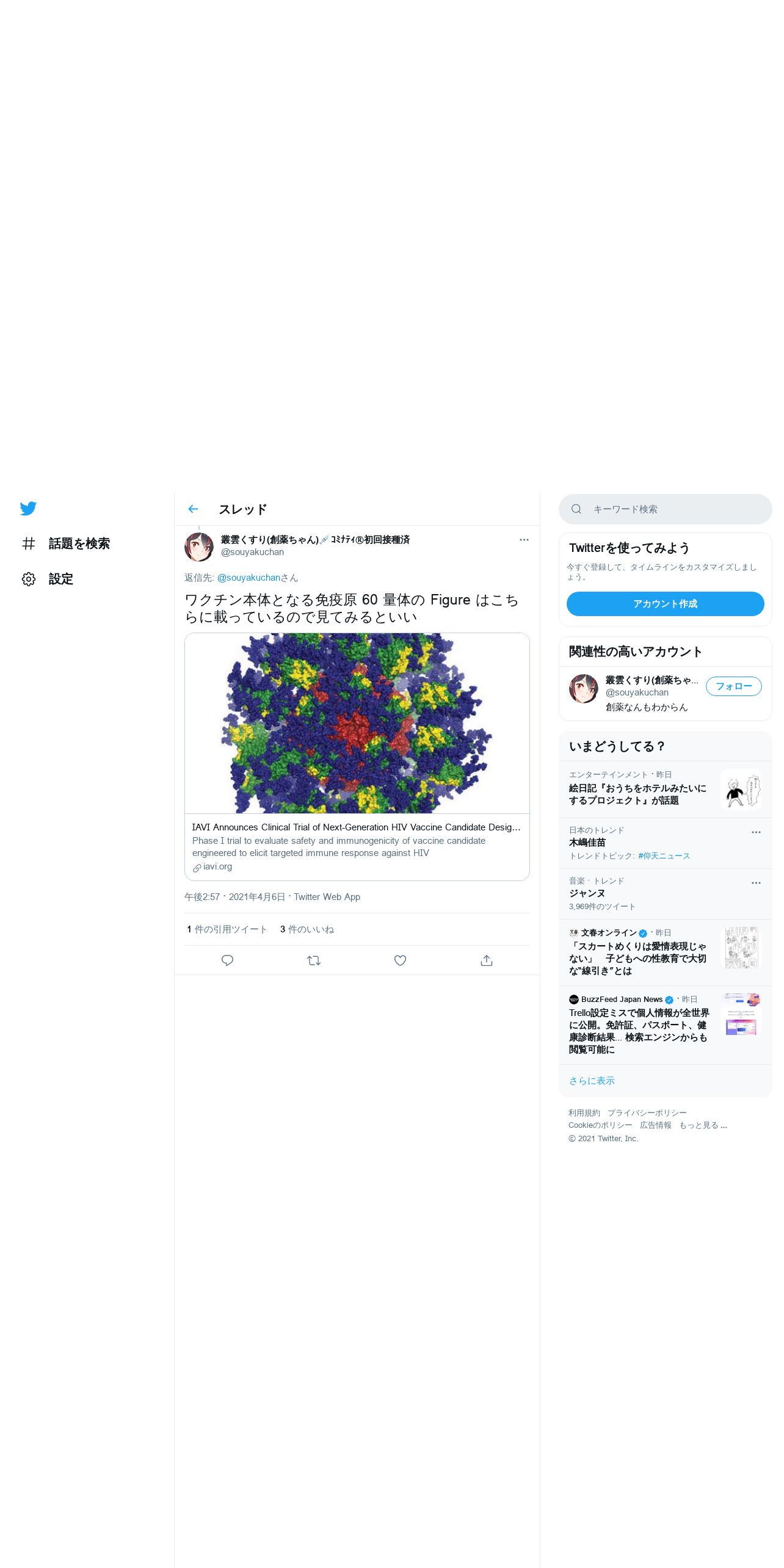Open the IAVI vaccine molecule image card
The width and height of the screenshot is (784, 1568).
357,723
